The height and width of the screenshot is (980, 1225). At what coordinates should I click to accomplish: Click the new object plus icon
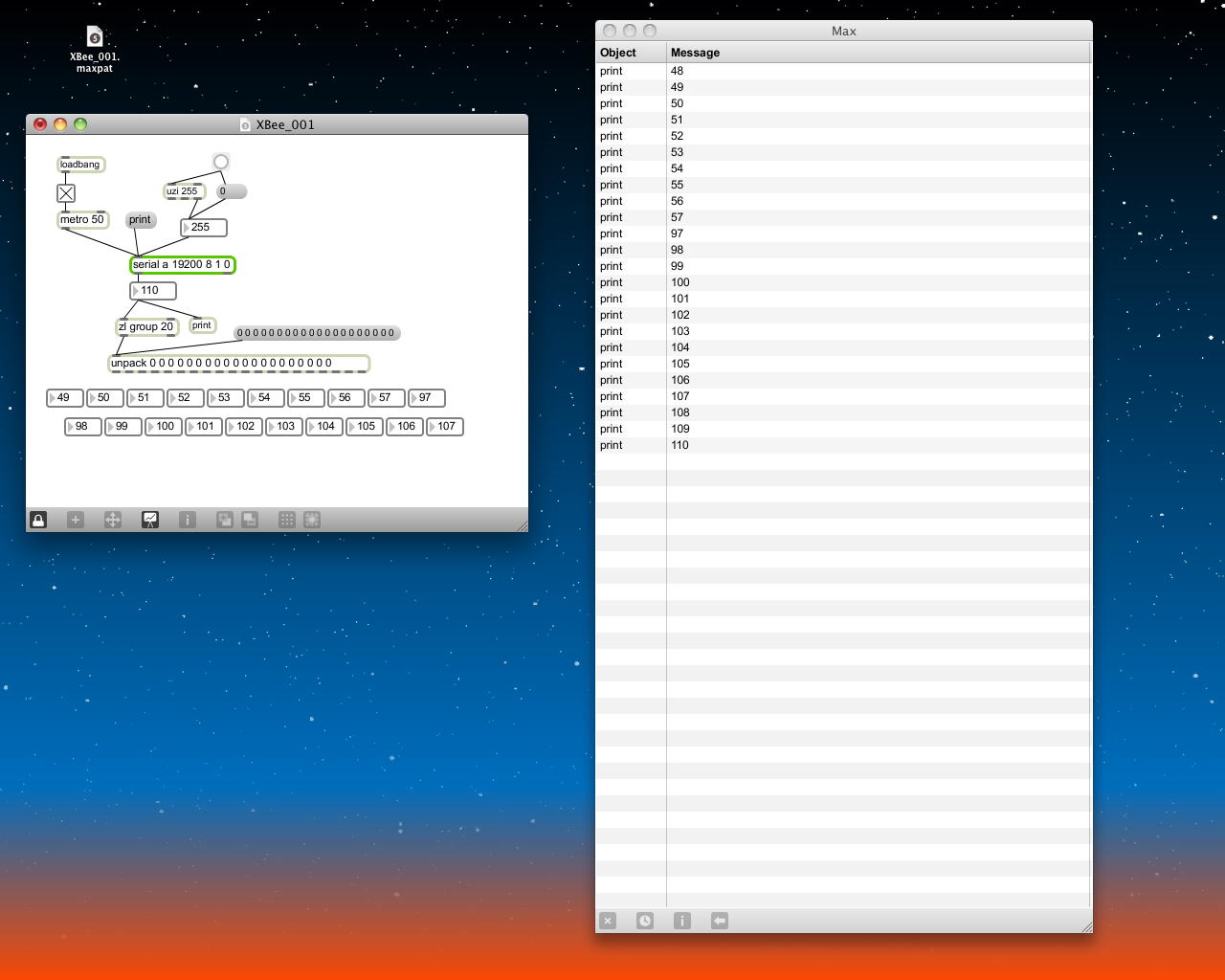pos(76,520)
